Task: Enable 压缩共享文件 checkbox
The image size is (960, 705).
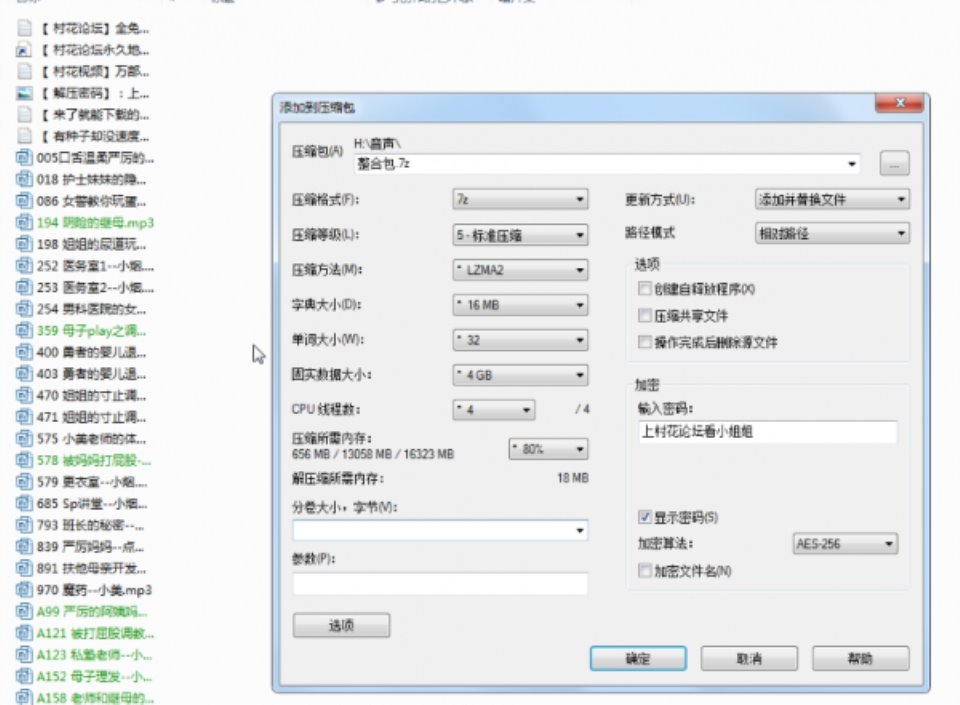Action: point(644,315)
